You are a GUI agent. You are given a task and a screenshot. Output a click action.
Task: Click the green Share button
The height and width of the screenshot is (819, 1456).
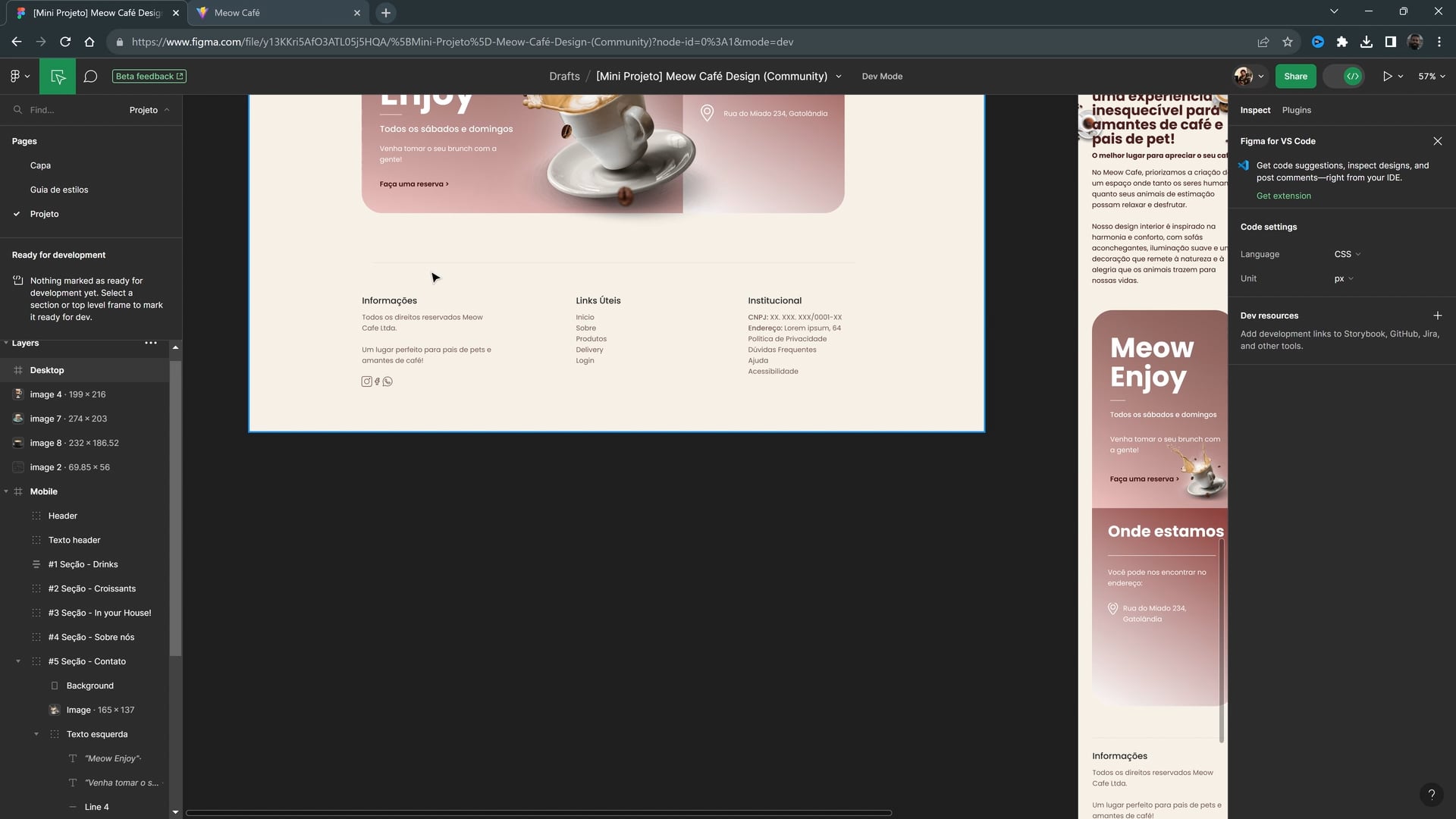coord(1295,77)
